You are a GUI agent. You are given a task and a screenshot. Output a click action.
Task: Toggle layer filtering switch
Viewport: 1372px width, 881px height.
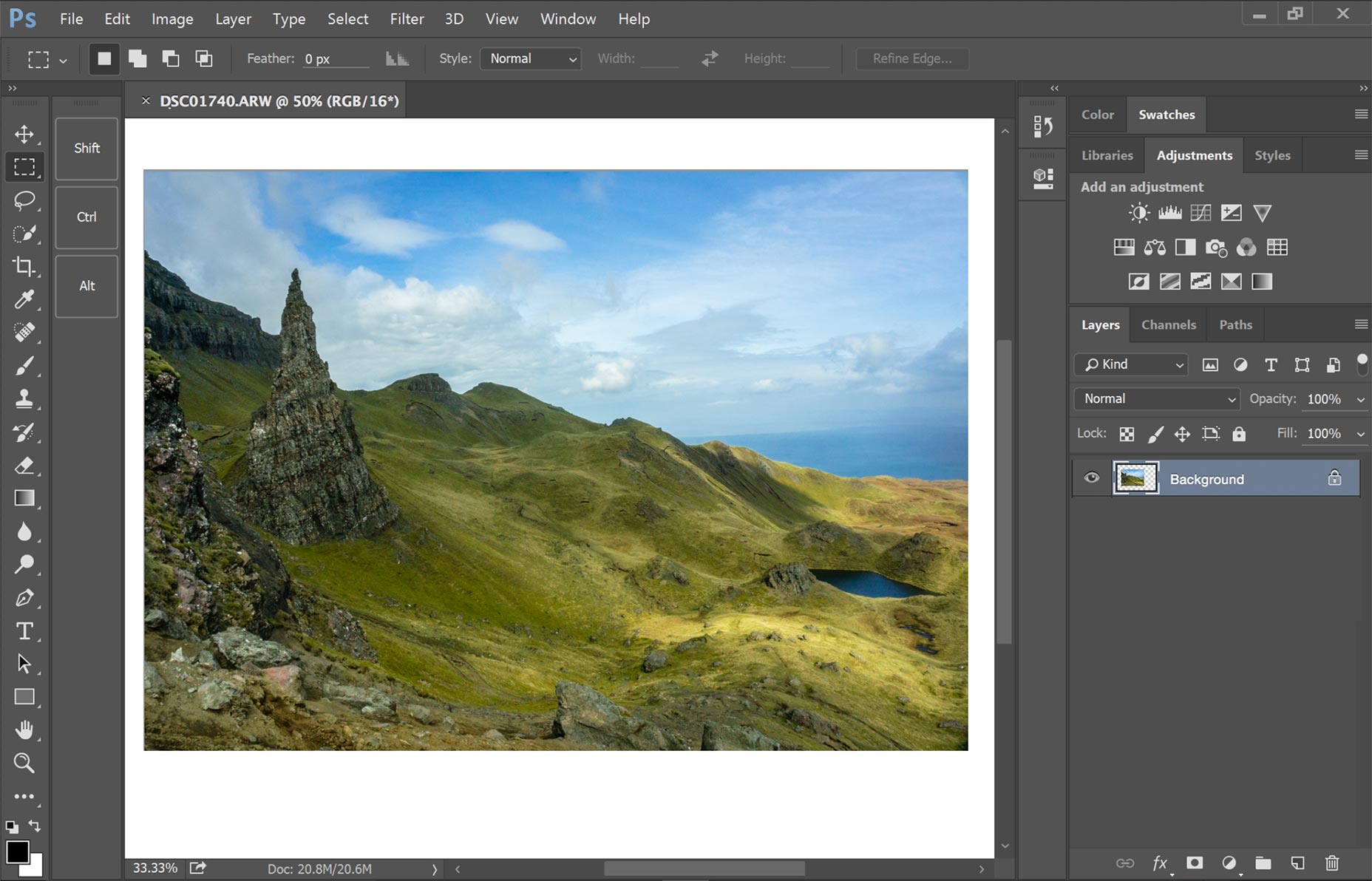click(1362, 364)
